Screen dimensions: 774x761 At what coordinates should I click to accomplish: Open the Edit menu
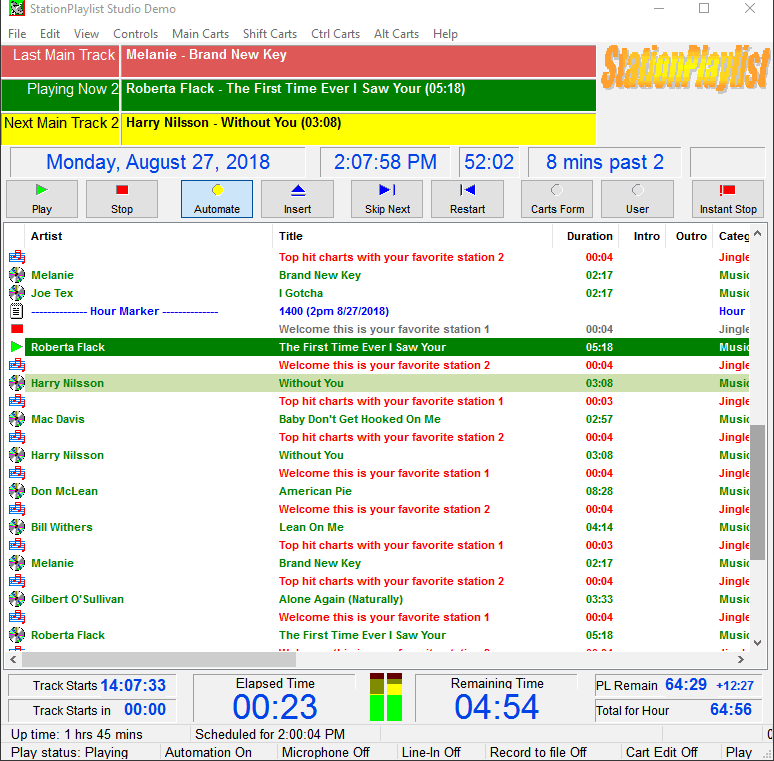[50, 34]
